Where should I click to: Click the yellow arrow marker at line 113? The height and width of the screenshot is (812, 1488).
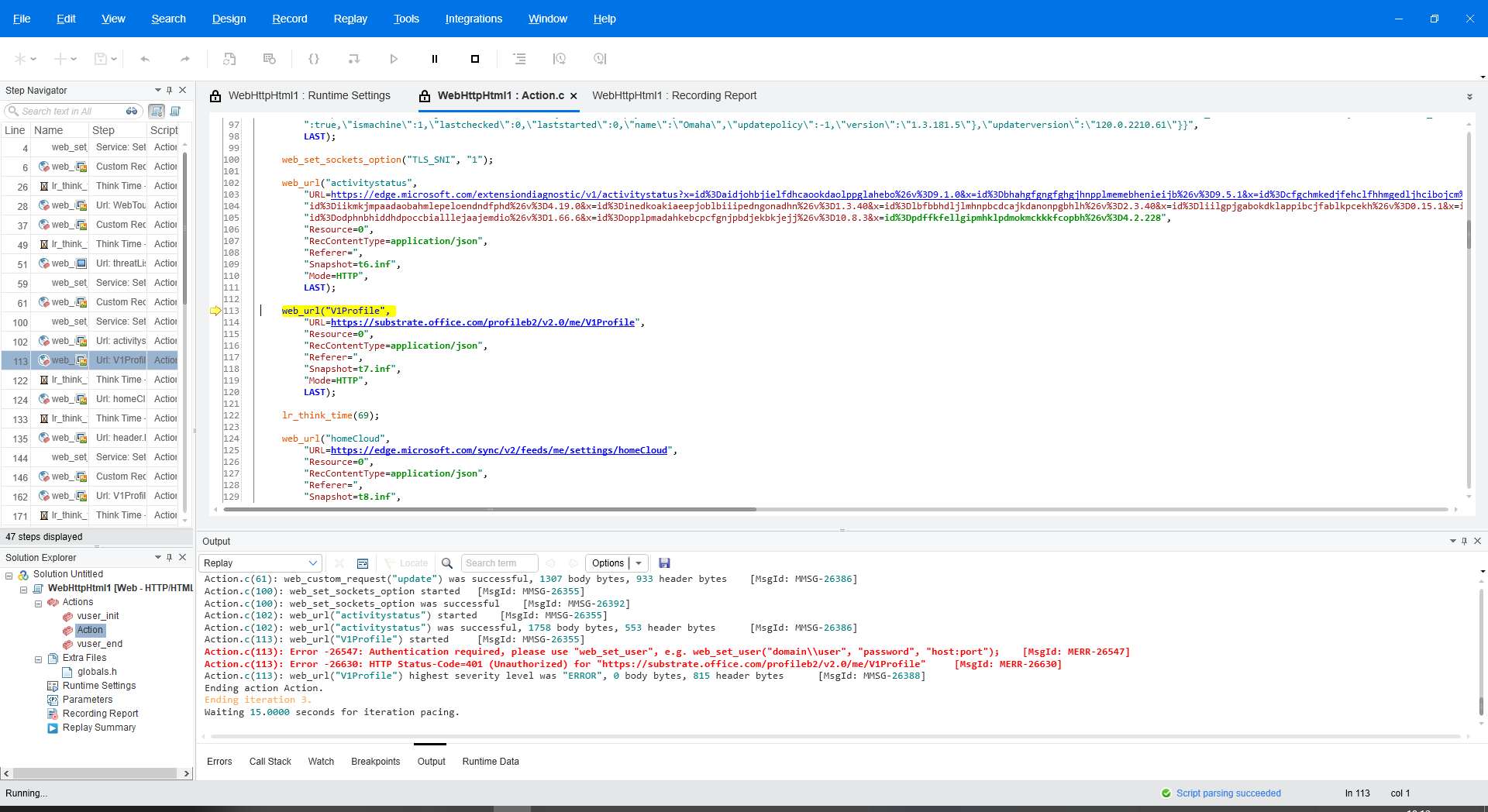pyautogui.click(x=215, y=311)
